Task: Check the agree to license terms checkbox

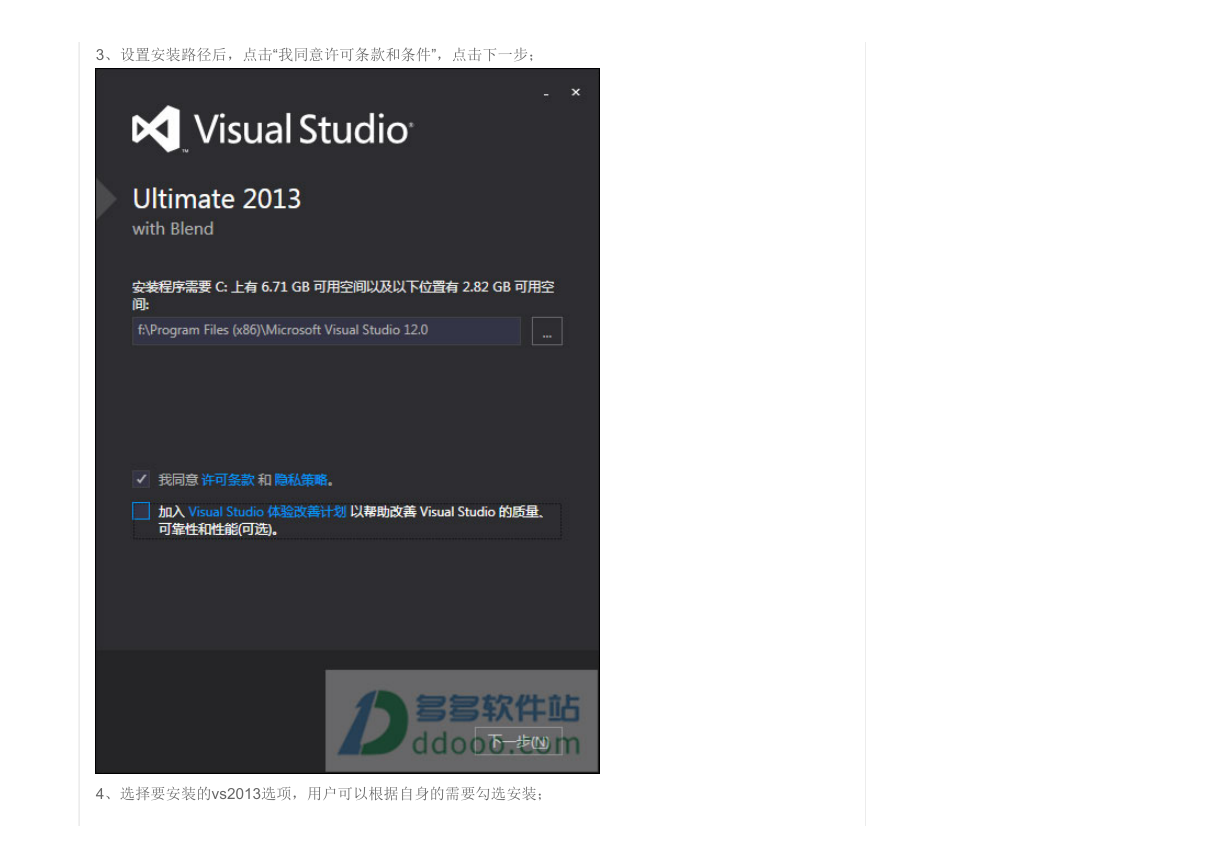Action: point(141,479)
